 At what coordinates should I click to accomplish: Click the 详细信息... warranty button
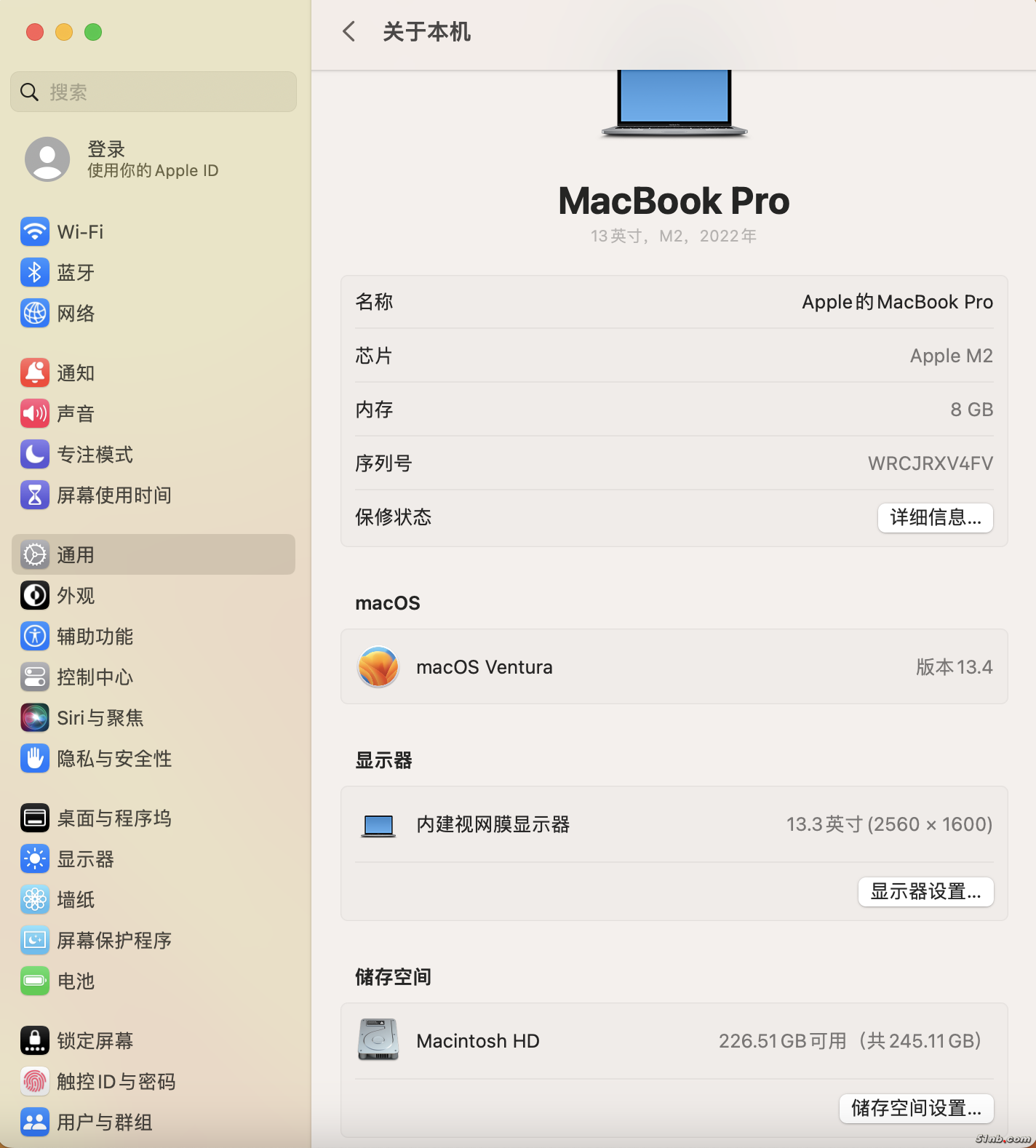(x=935, y=517)
